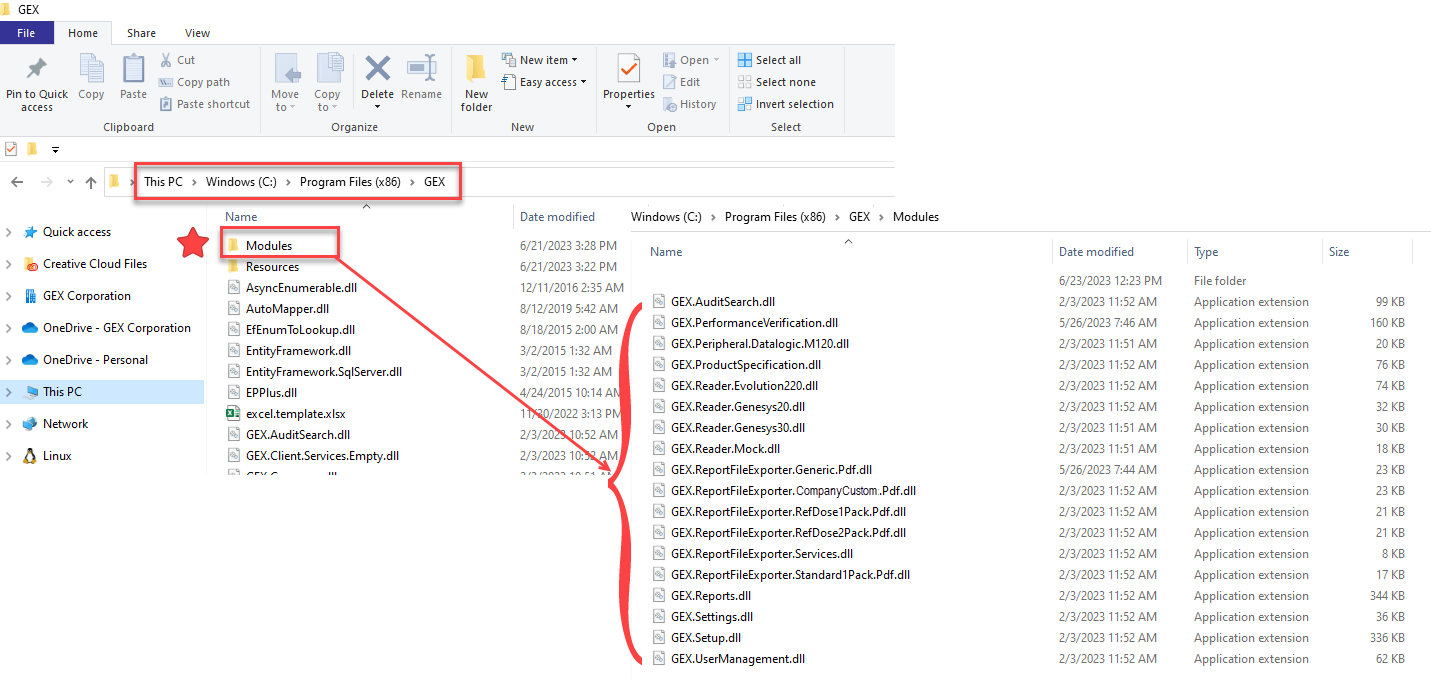Open the recent locations dropdown arrow
The image size is (1431, 679).
click(70, 182)
